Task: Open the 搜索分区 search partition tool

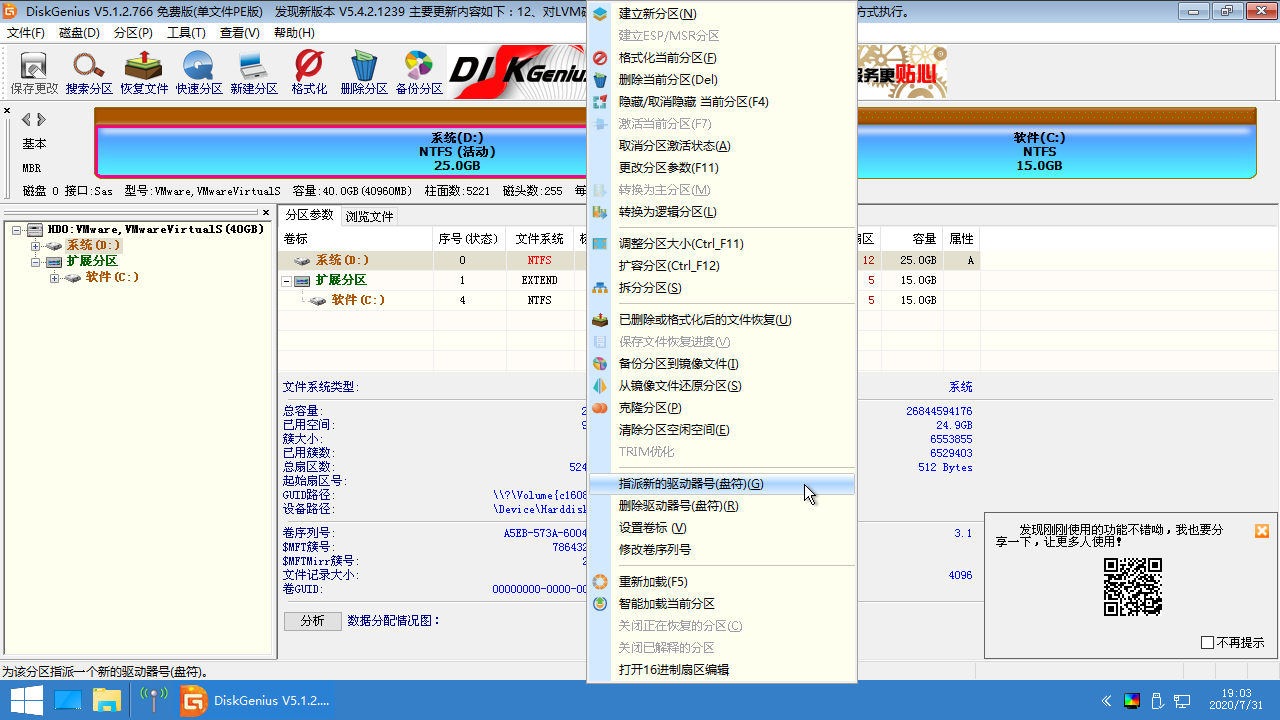Action: point(89,73)
